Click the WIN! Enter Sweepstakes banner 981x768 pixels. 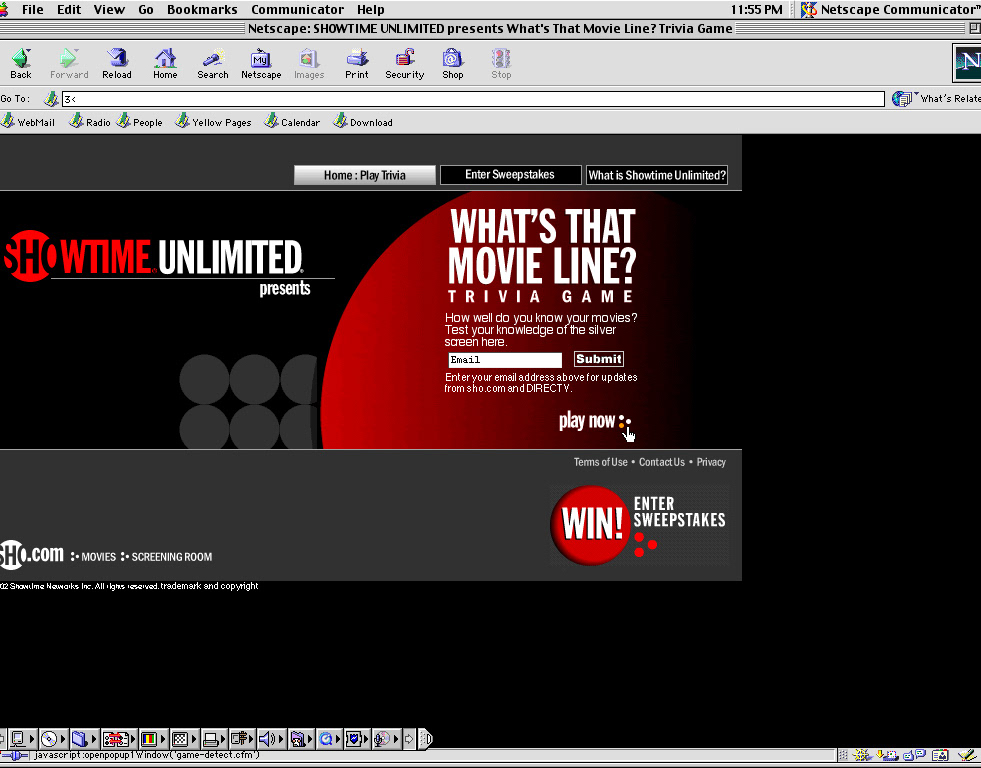tap(639, 525)
